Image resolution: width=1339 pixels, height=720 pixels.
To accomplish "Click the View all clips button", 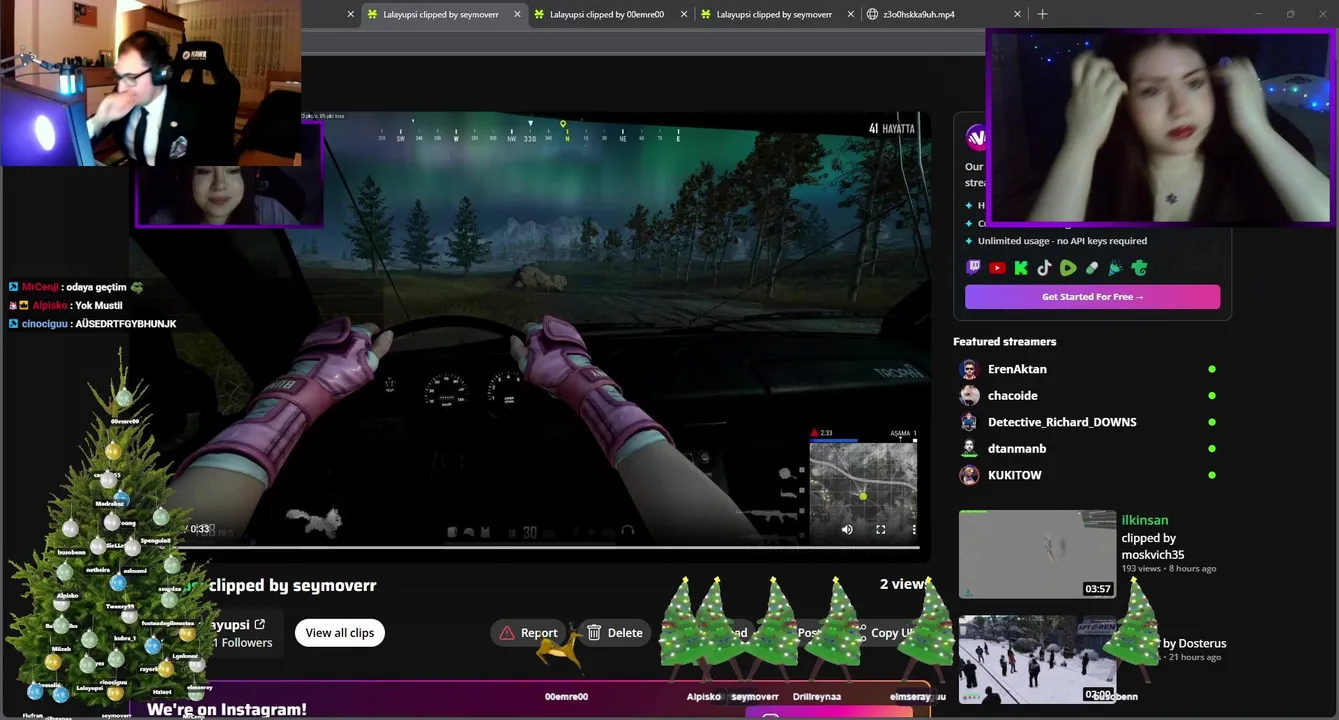I will (340, 633).
